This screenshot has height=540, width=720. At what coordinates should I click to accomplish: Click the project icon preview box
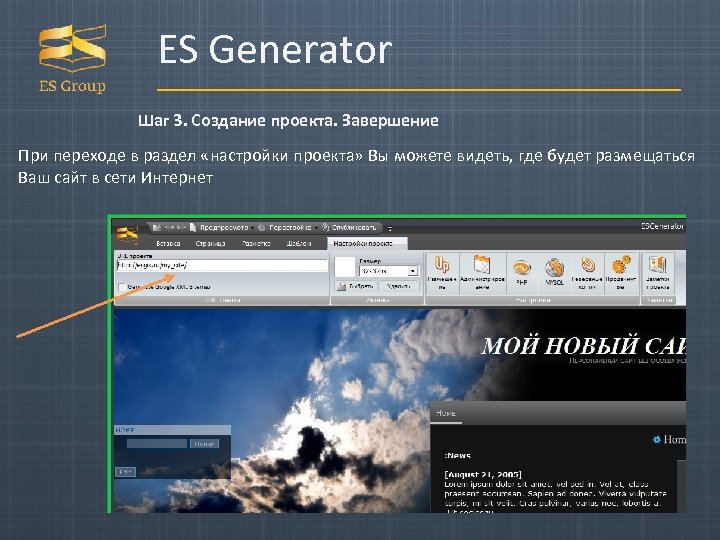tap(345, 267)
